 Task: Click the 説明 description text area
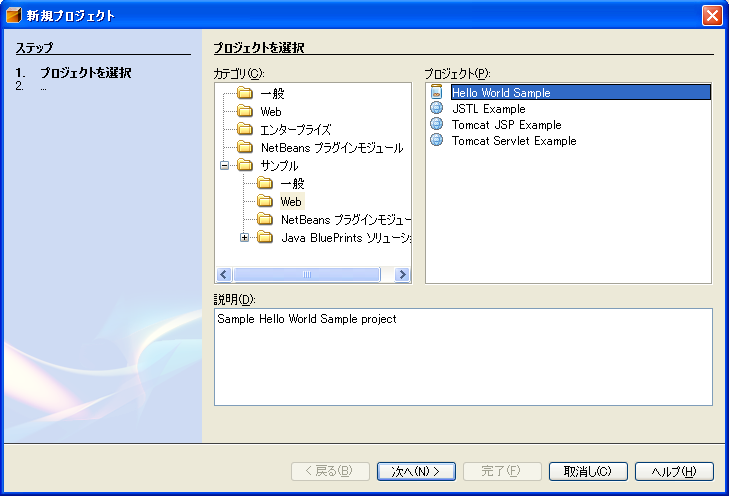(x=463, y=357)
